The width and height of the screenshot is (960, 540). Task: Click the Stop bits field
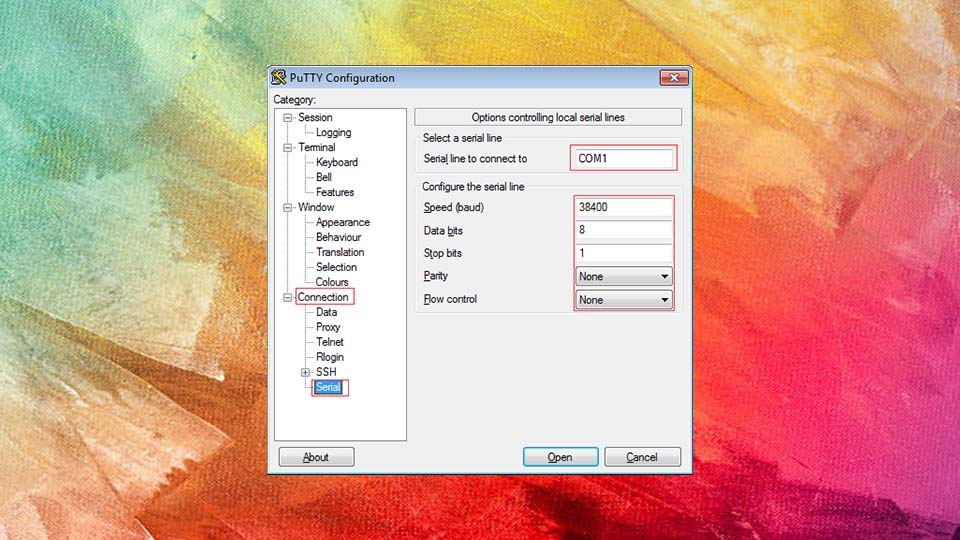[x=623, y=253]
